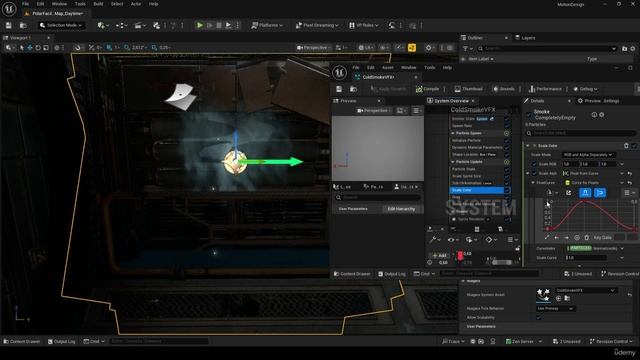Open the Platforms dropdown
This screenshot has height=360, width=640.
click(267, 25)
